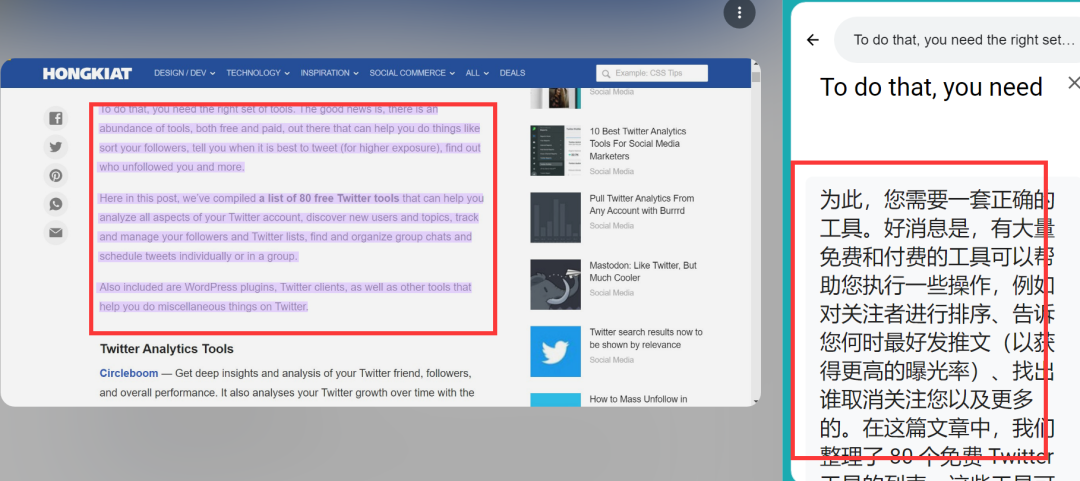Screen dimensions: 1080x481
Task: Expand the Social Commerce menu
Action: click(412, 73)
